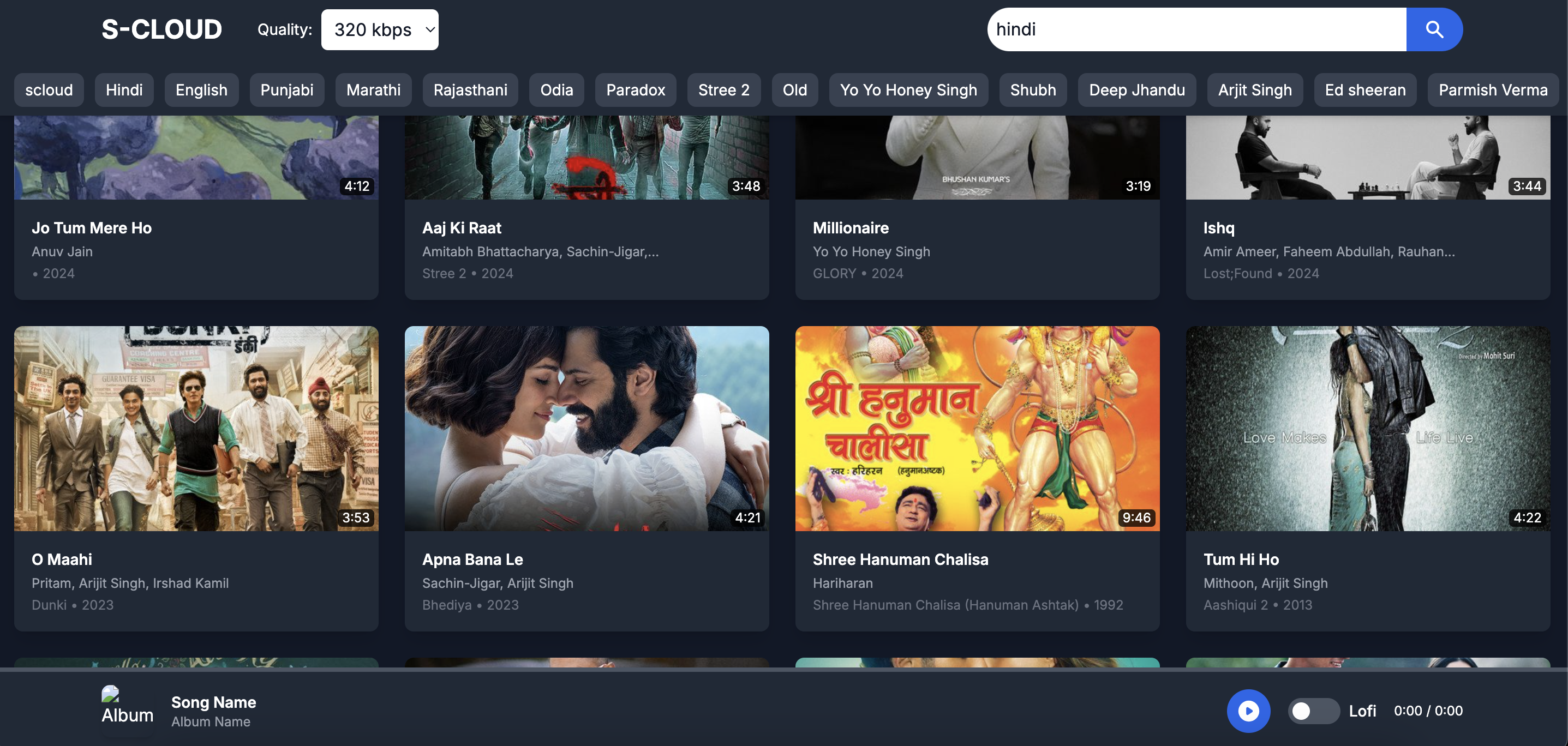Click the O Maahi song title
The height and width of the screenshot is (746, 1568).
[62, 559]
